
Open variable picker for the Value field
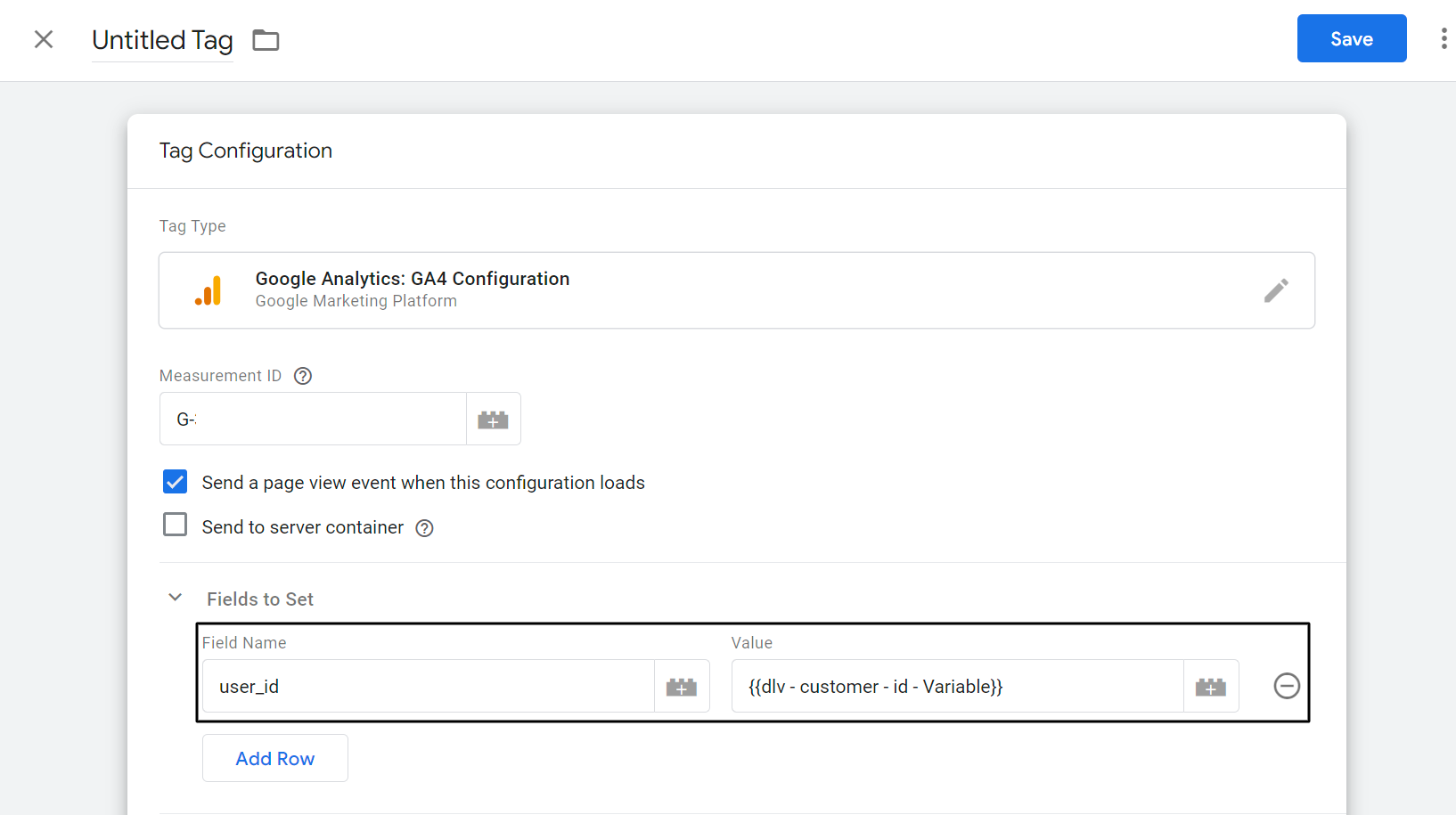pyautogui.click(x=1211, y=686)
